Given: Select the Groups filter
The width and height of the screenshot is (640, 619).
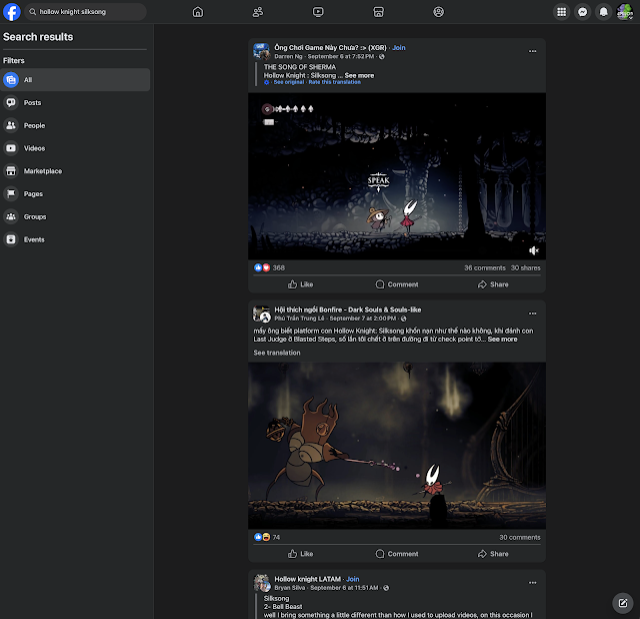Looking at the screenshot, I should click(x=34, y=216).
